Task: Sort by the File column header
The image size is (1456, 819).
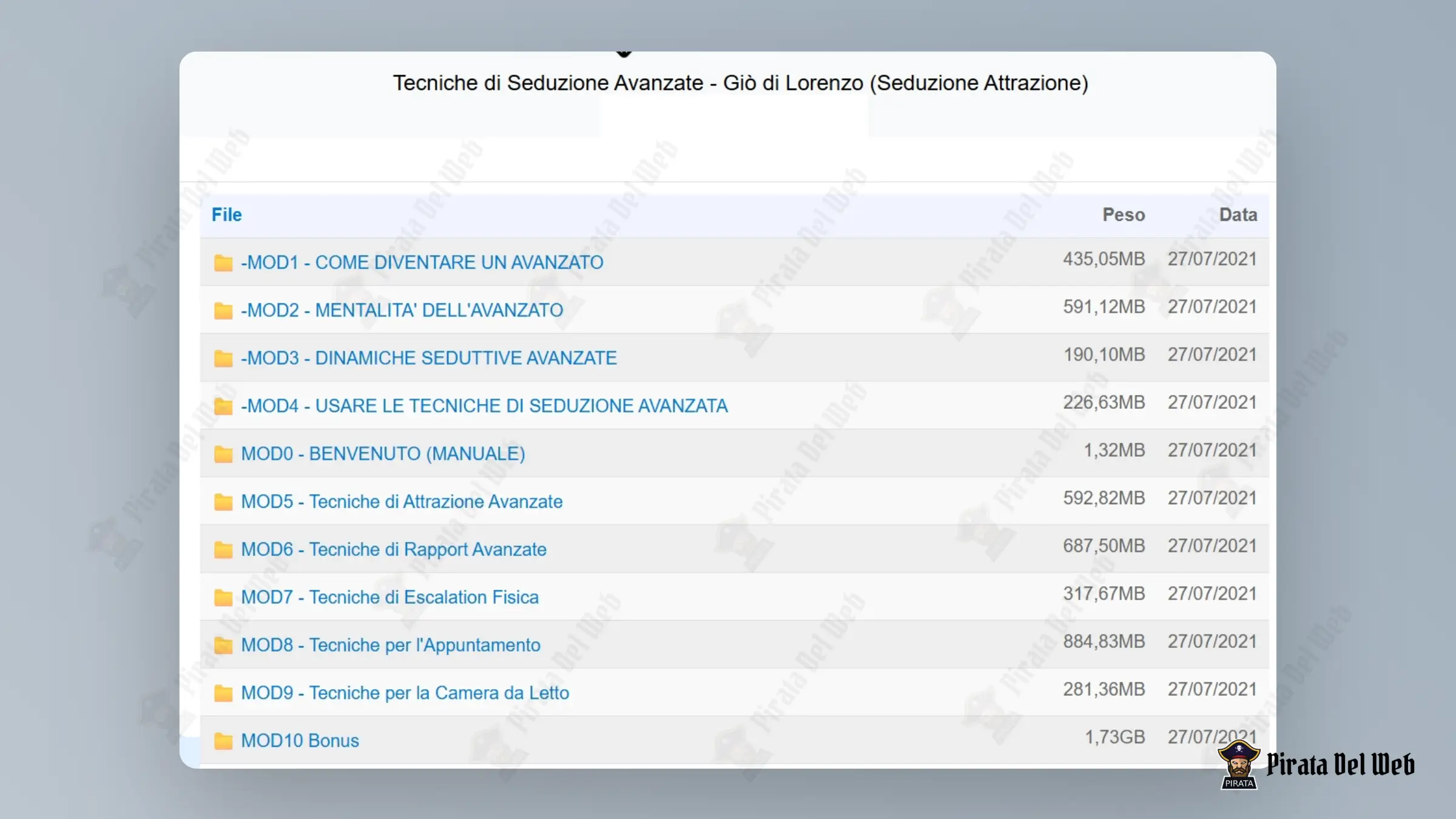Action: pos(227,215)
